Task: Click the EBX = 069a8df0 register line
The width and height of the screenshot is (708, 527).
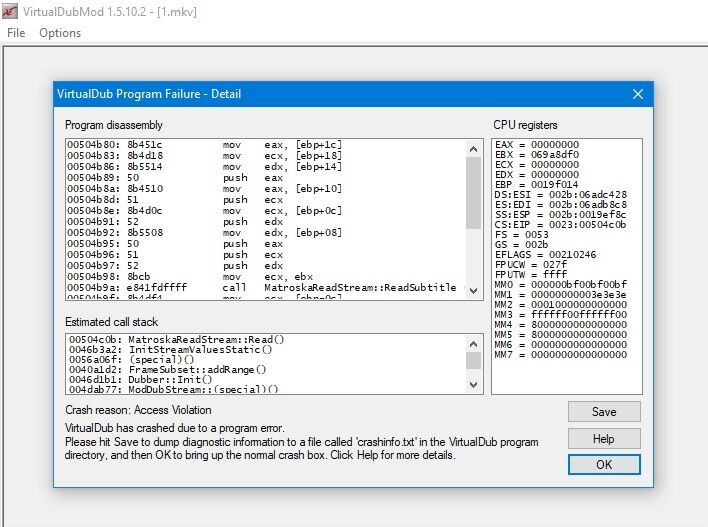Action: [537, 154]
